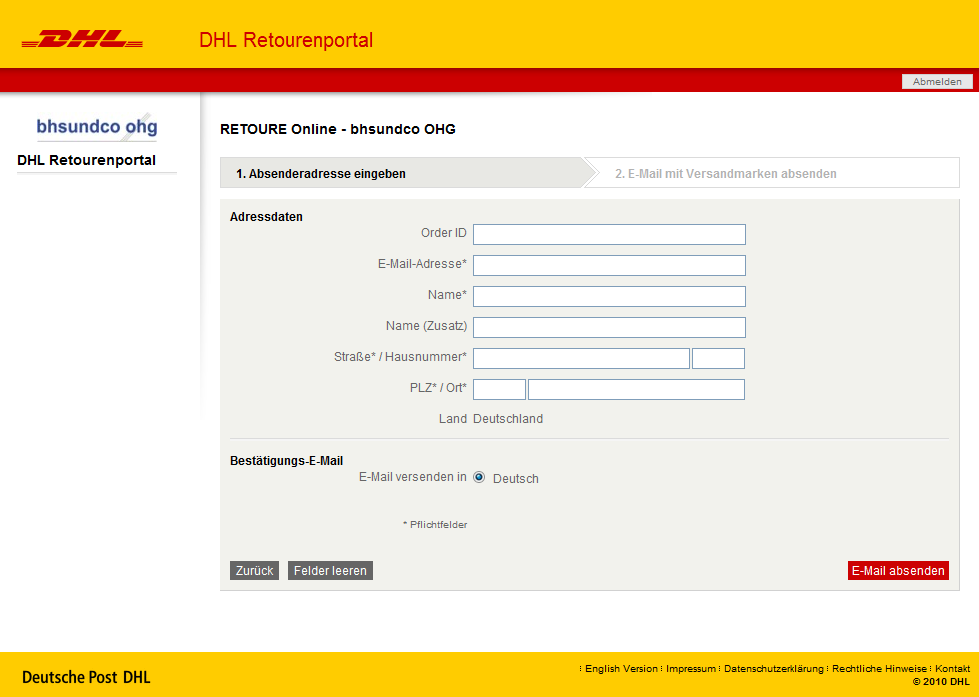Select the Deutsch e-mail language radio button
This screenshot has width=979, height=697.
pyautogui.click(x=479, y=477)
